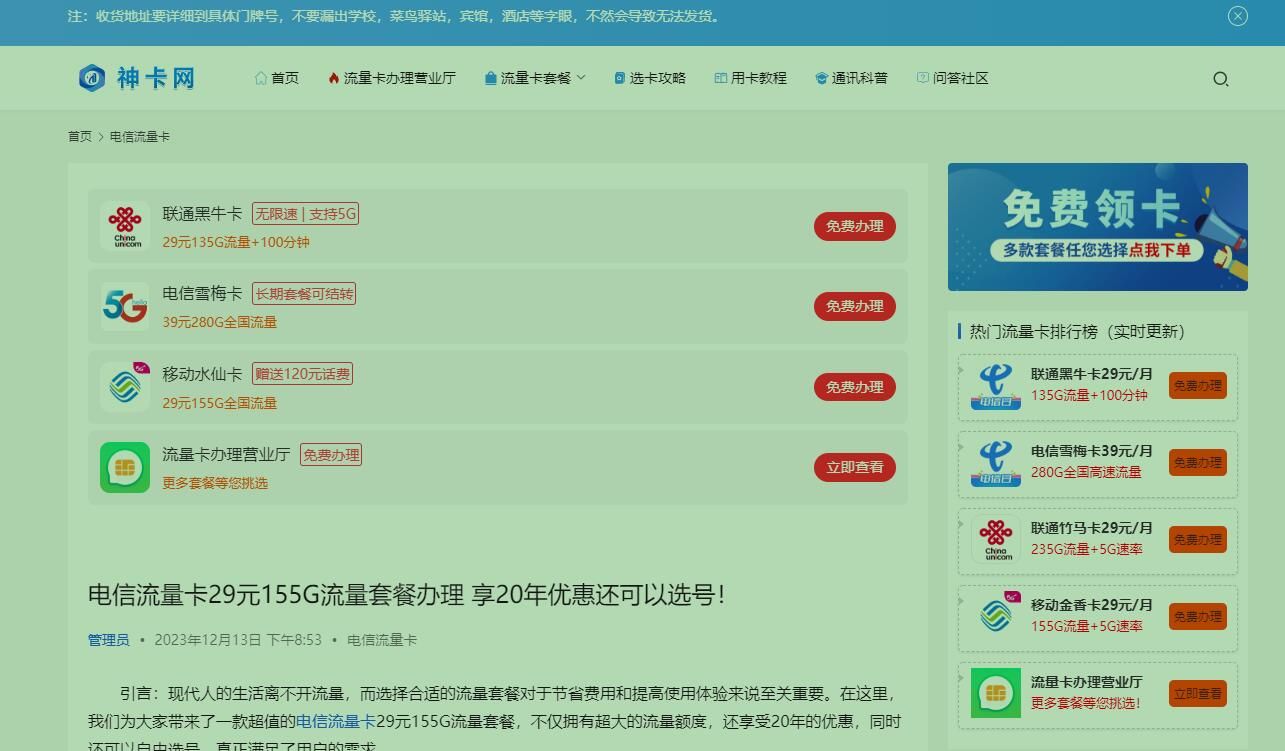1285x751 pixels.
Task: Click 280G全国高速流量 in sidebar
Action: click(x=1086, y=472)
